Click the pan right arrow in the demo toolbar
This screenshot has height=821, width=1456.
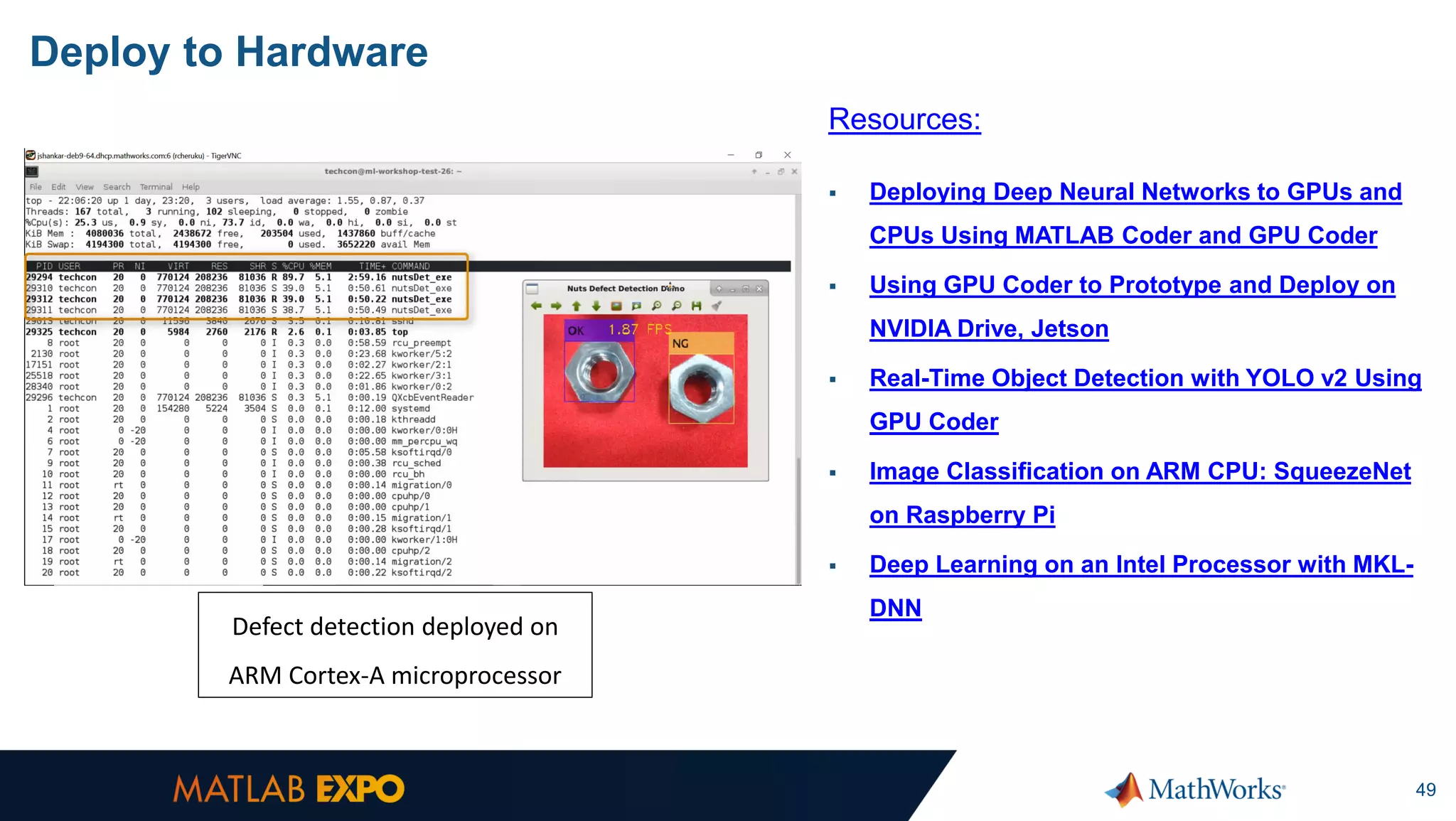click(x=556, y=306)
